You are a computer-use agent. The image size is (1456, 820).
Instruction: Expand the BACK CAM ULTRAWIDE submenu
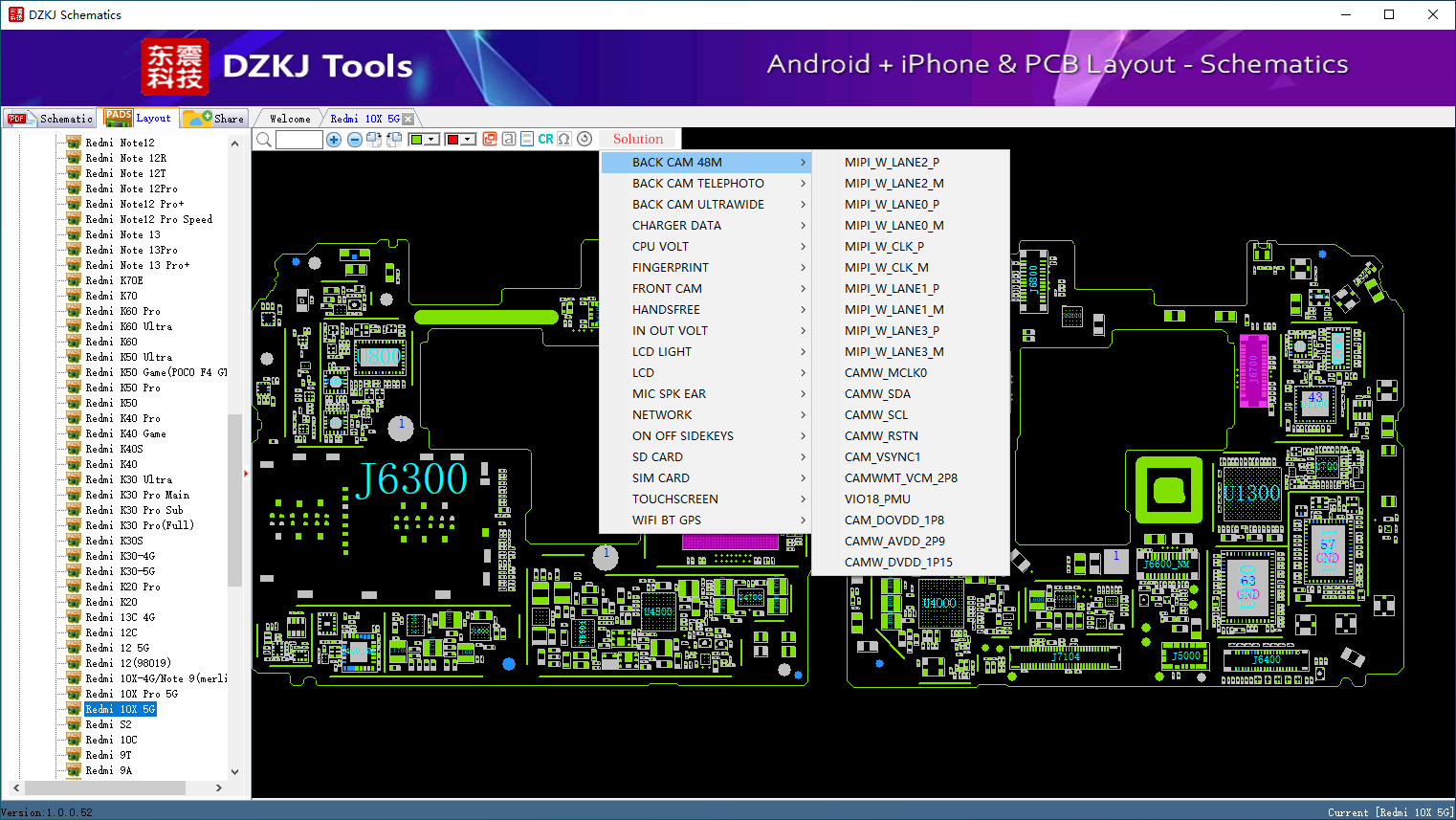coord(706,205)
